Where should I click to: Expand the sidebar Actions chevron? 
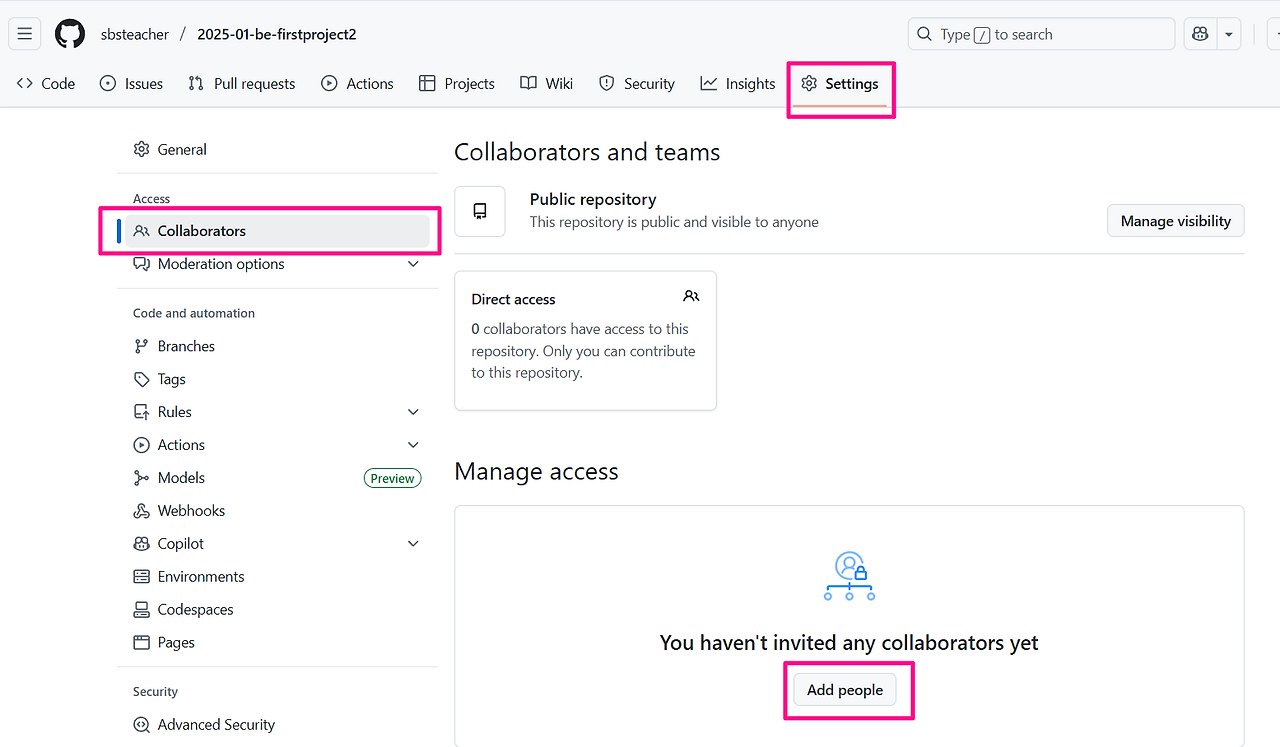click(413, 445)
